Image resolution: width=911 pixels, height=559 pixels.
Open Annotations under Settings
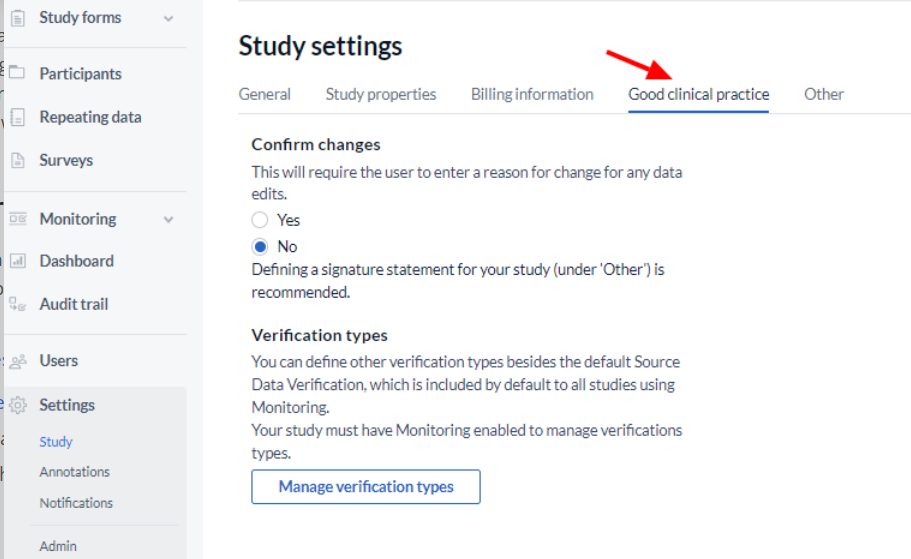pos(74,472)
